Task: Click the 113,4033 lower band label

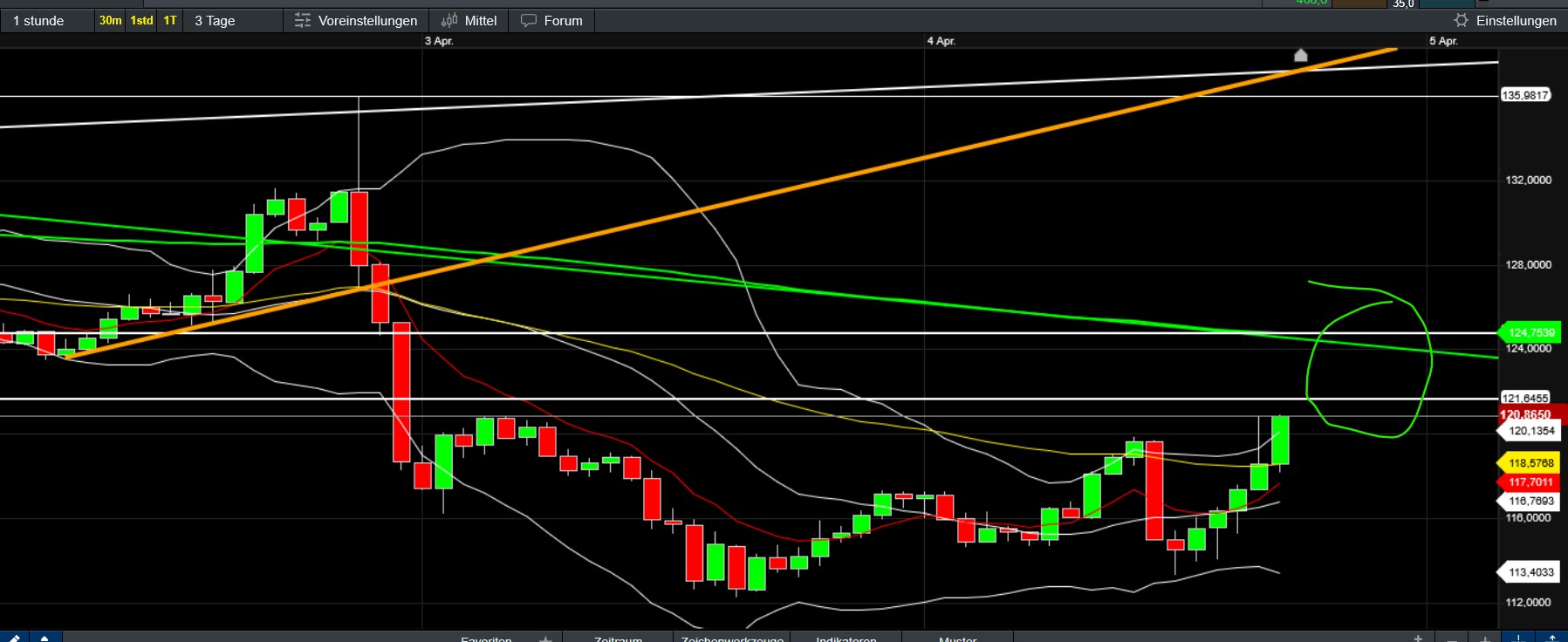Action: tap(1530, 572)
